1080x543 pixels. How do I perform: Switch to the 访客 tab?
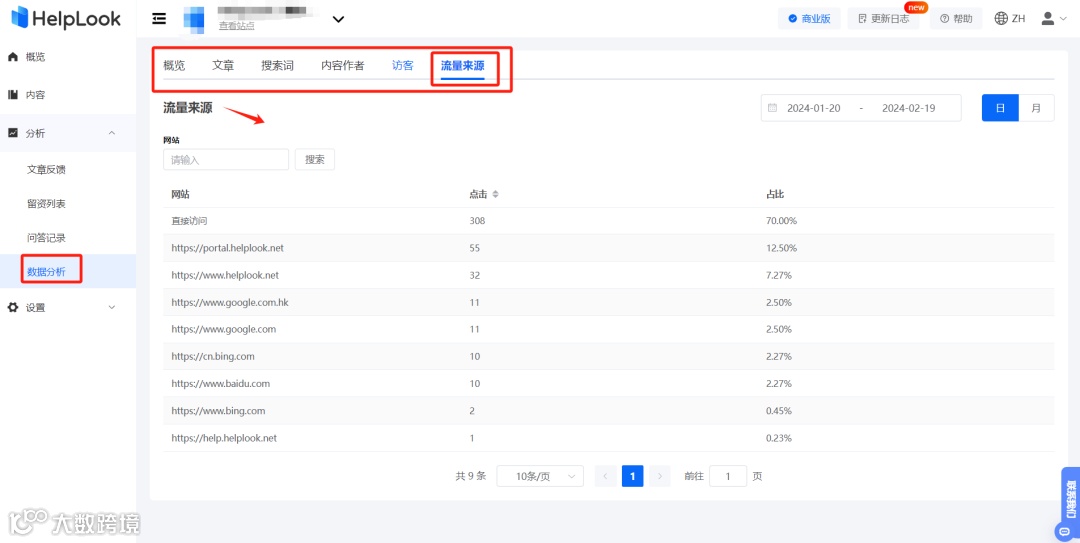403,65
